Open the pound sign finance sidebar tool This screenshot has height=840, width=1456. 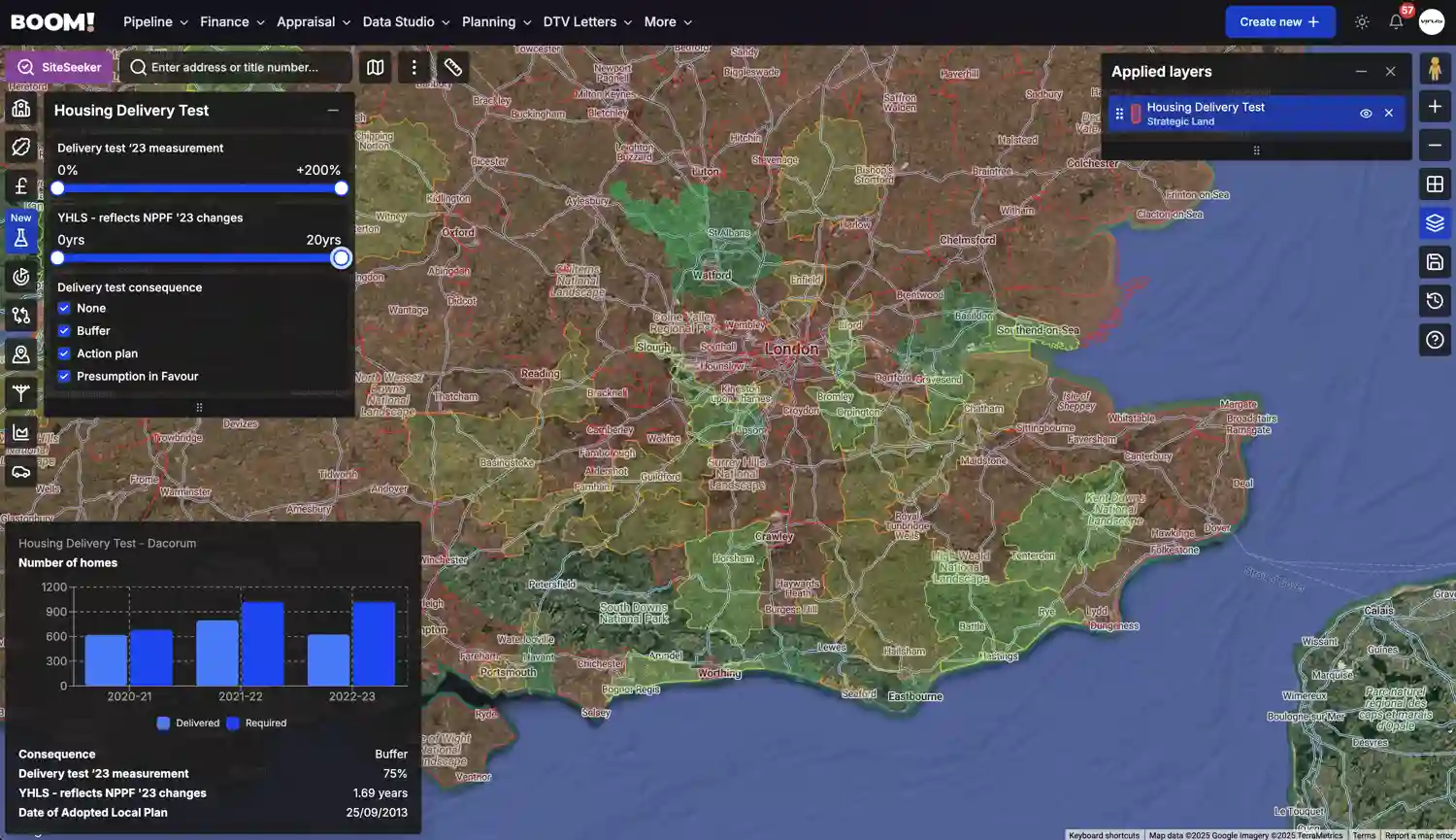coord(21,186)
